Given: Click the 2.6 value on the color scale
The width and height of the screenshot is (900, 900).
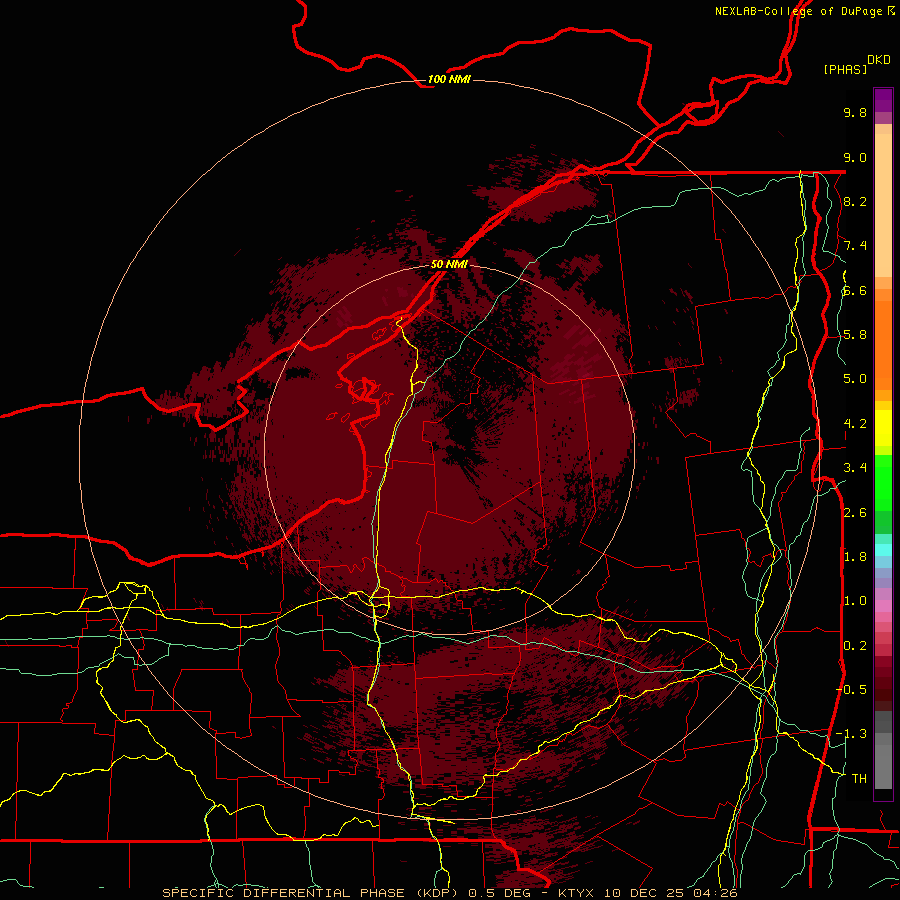Looking at the screenshot, I should (855, 513).
